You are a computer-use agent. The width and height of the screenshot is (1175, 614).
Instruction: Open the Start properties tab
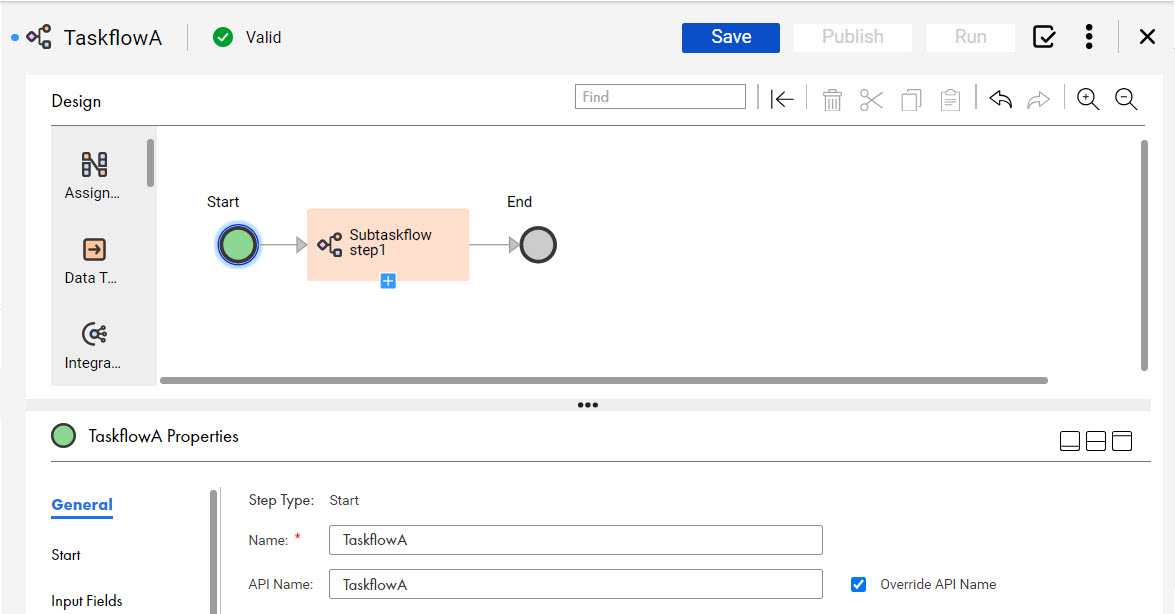point(66,555)
